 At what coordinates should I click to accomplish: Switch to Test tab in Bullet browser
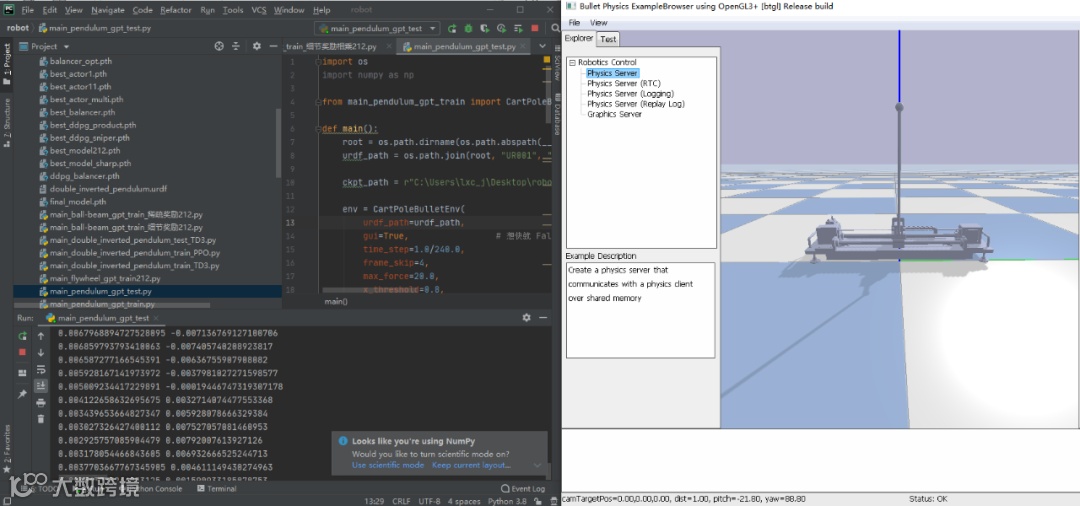[x=608, y=39]
